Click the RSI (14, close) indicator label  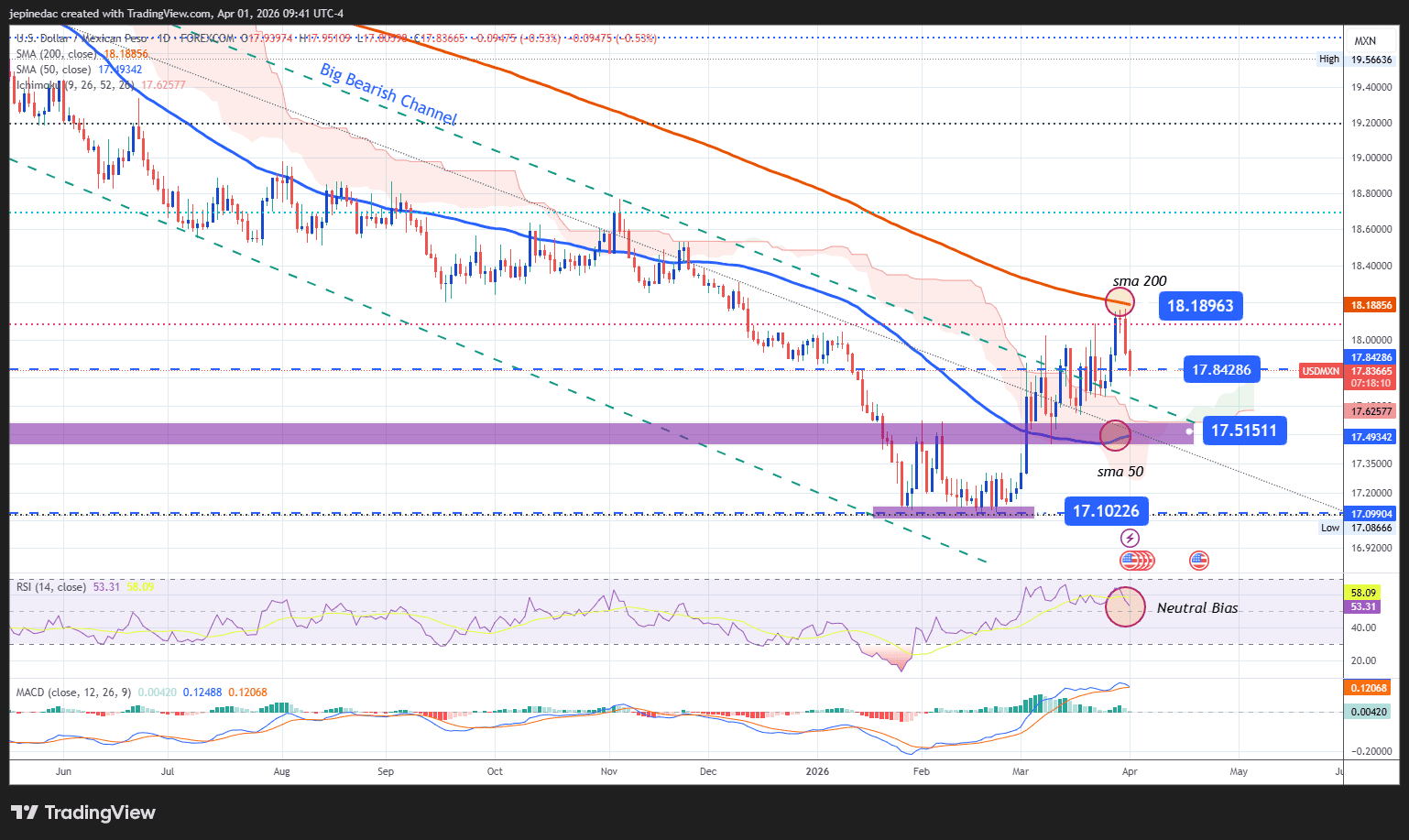[51, 586]
